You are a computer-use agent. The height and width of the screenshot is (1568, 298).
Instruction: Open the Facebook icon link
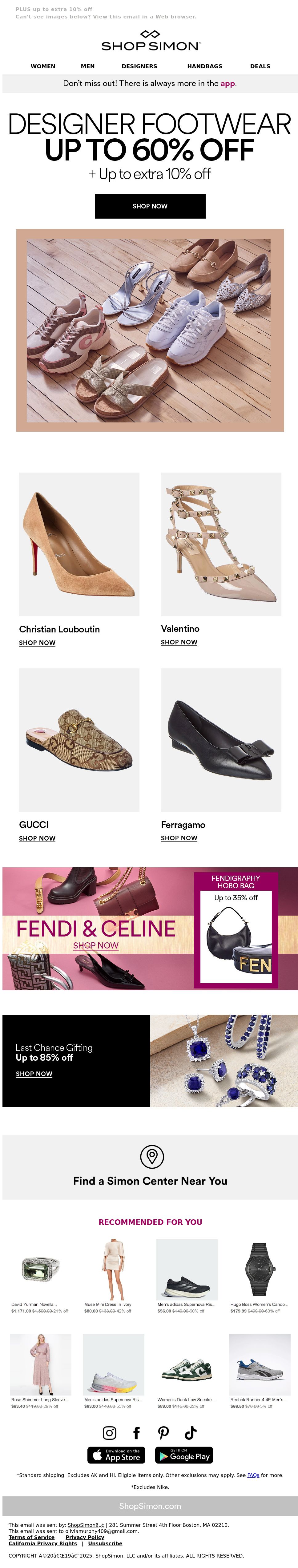pos(136,1433)
